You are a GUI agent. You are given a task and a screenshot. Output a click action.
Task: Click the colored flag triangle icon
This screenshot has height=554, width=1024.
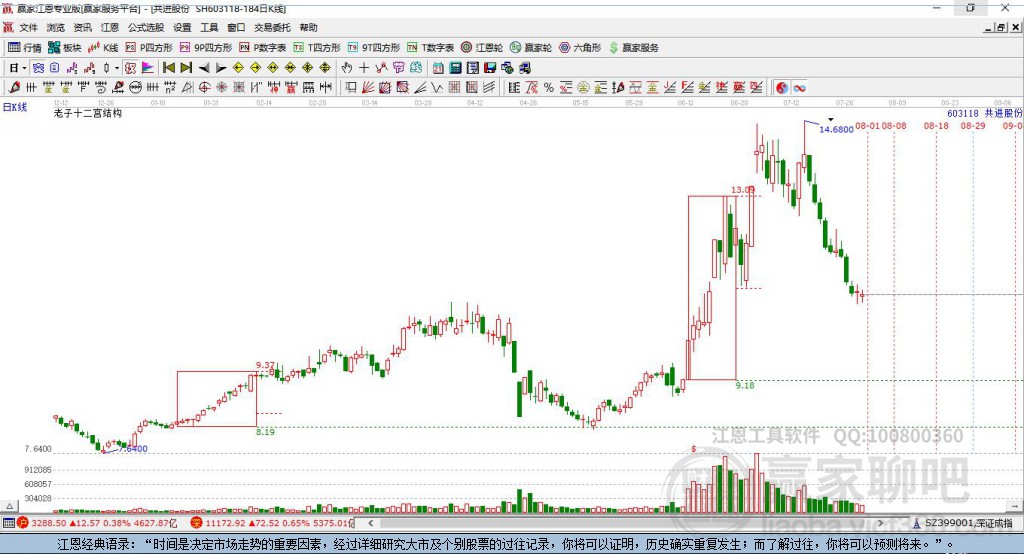pos(148,68)
